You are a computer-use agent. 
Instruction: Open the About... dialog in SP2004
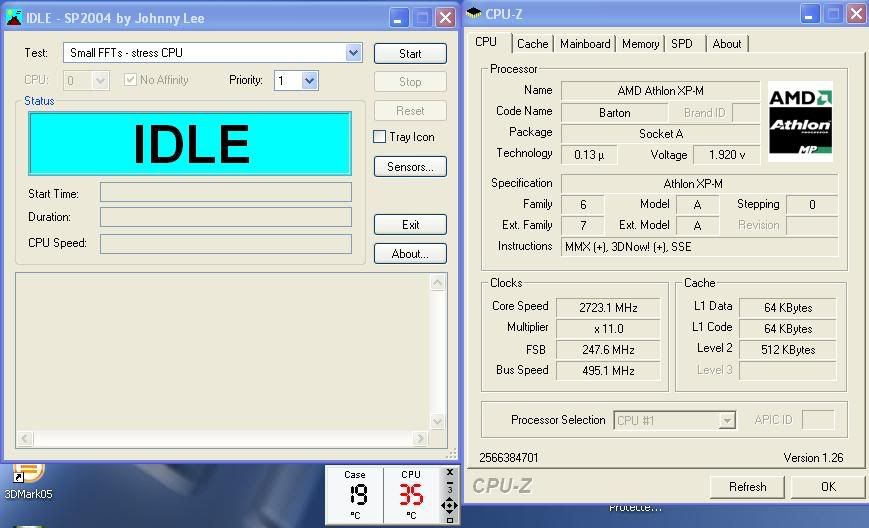pos(410,254)
